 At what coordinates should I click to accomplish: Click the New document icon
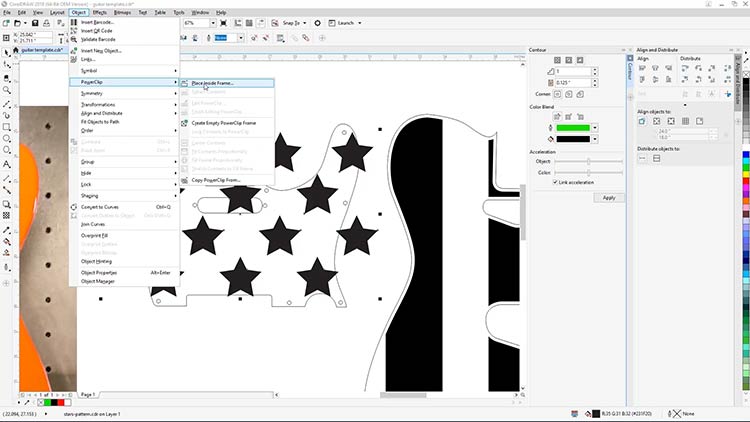(6, 23)
